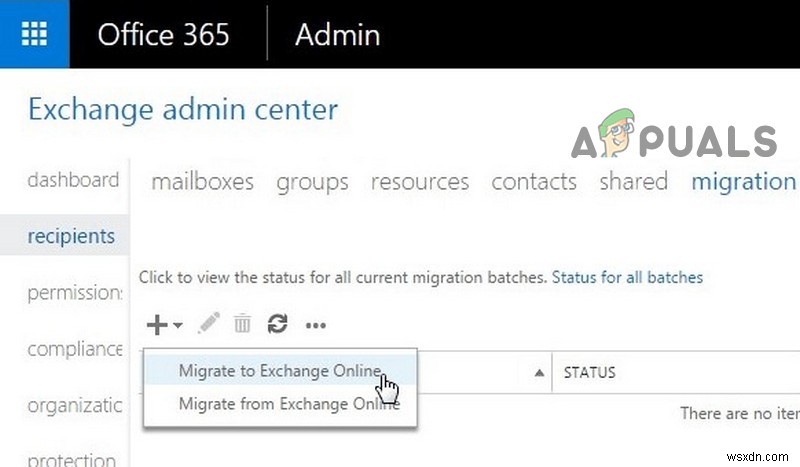Click the trash delete icon
800x467 pixels.
[x=242, y=324]
